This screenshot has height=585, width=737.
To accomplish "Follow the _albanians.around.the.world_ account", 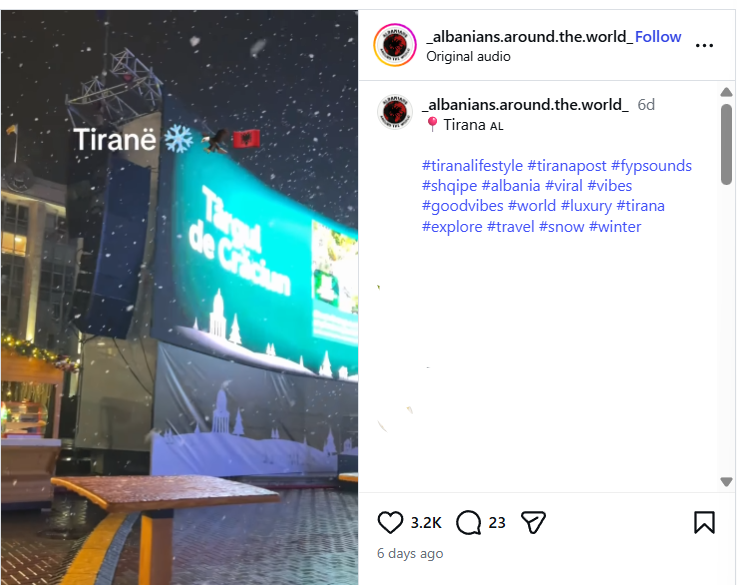I will [x=658, y=37].
